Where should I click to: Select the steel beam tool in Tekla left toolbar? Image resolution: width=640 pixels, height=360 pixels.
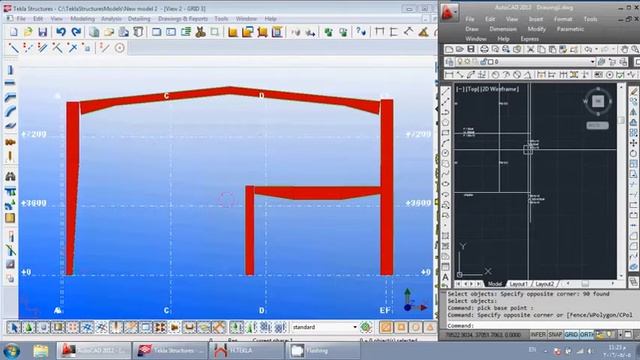(10, 83)
